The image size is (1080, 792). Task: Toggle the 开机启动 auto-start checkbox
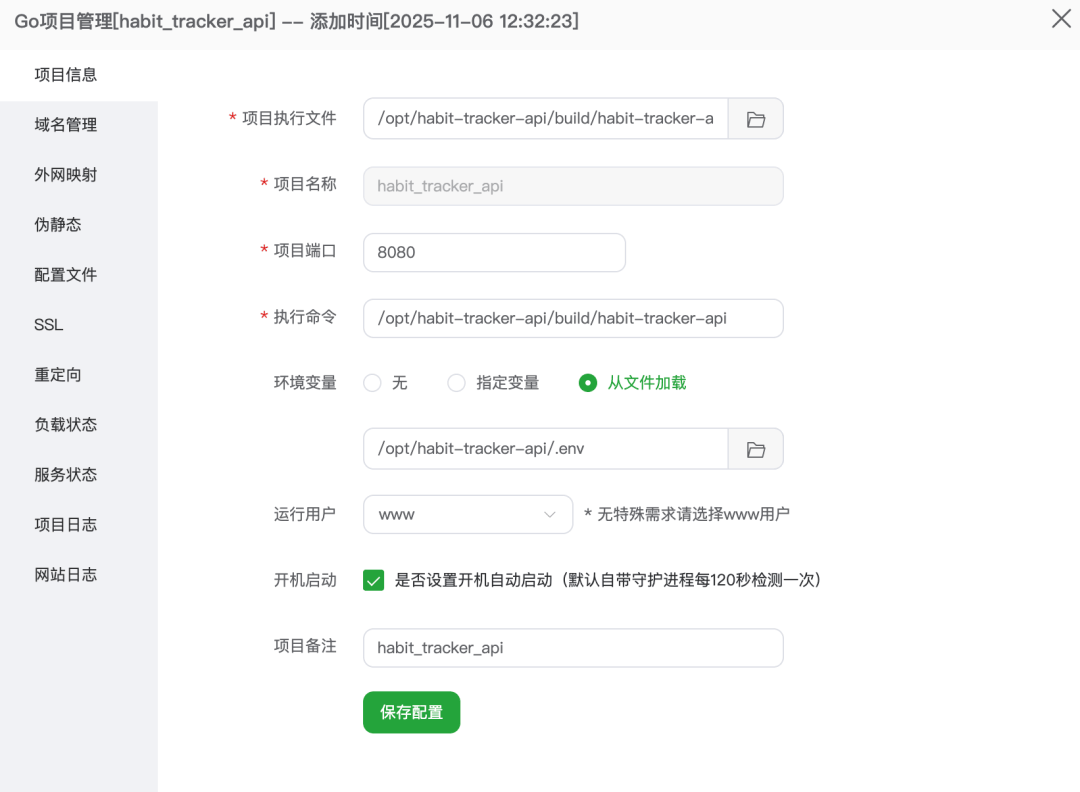pos(374,581)
